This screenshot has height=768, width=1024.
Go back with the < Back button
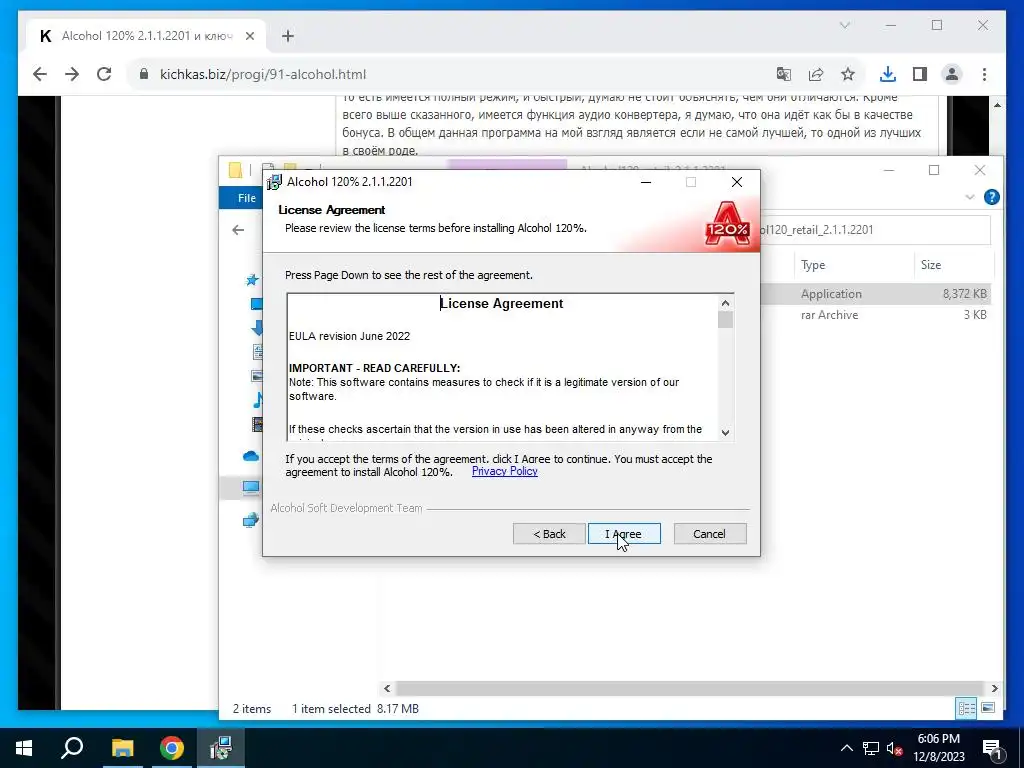tap(549, 534)
